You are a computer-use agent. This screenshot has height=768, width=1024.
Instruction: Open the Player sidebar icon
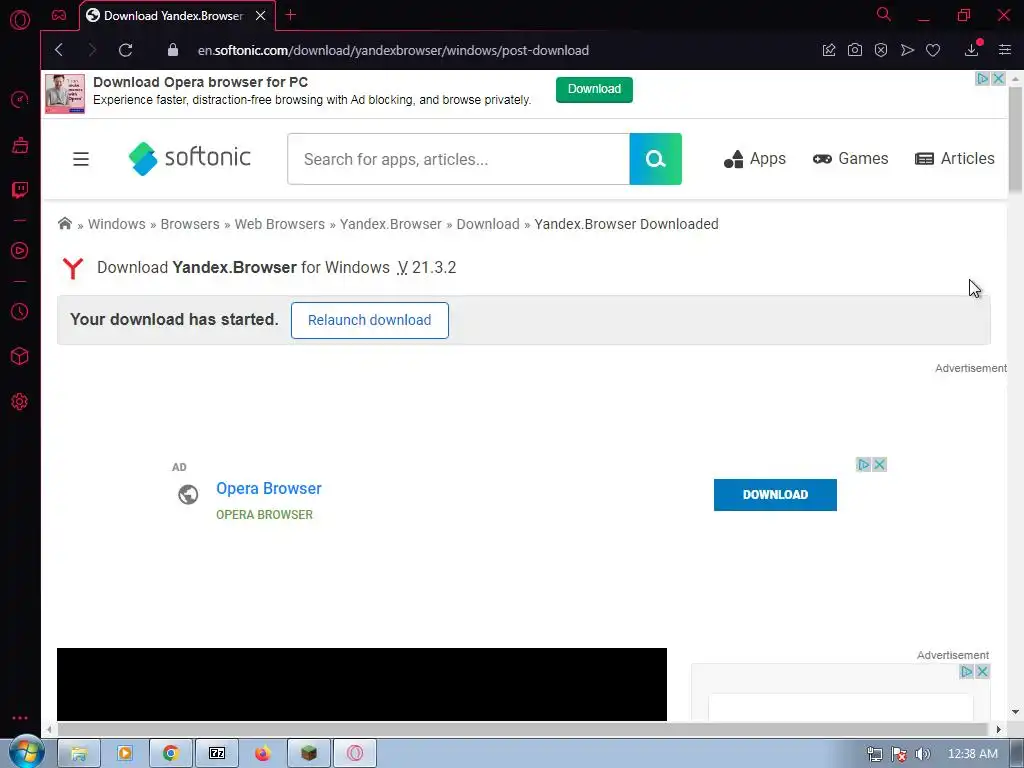click(x=20, y=251)
